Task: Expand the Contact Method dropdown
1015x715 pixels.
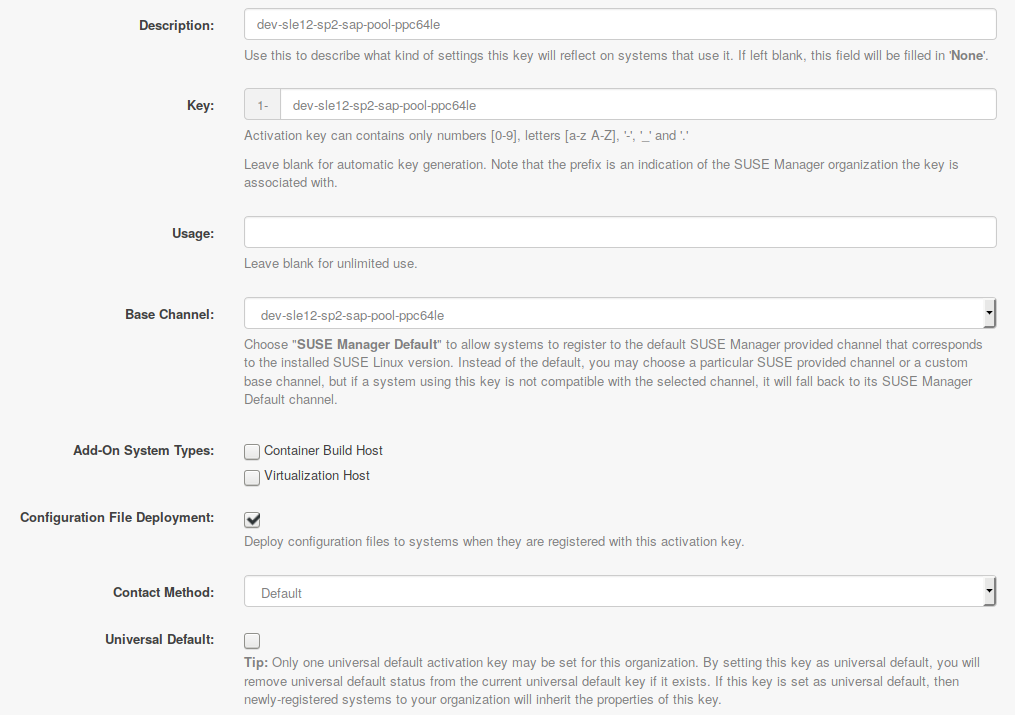Action: click(620, 592)
